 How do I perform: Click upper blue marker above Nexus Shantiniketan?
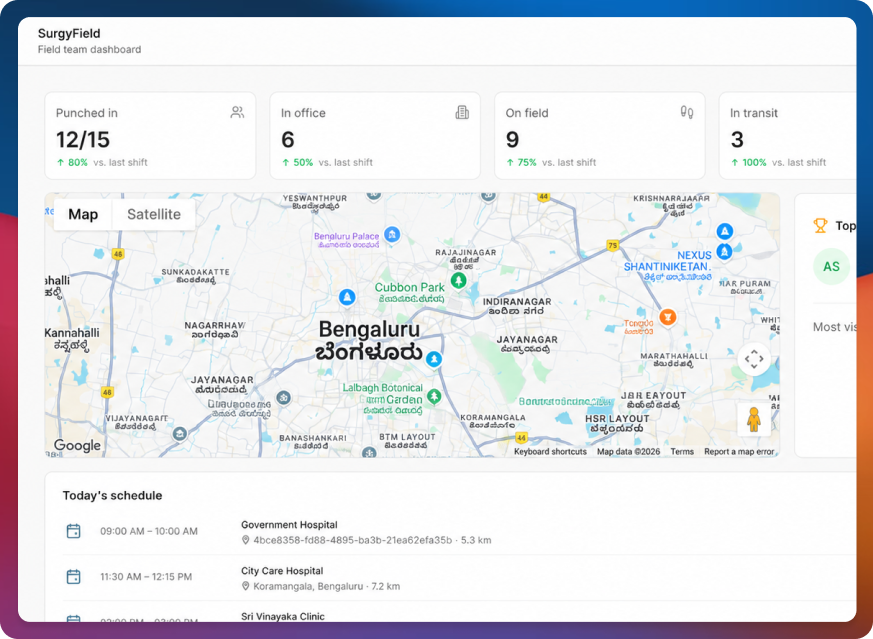pos(724,231)
